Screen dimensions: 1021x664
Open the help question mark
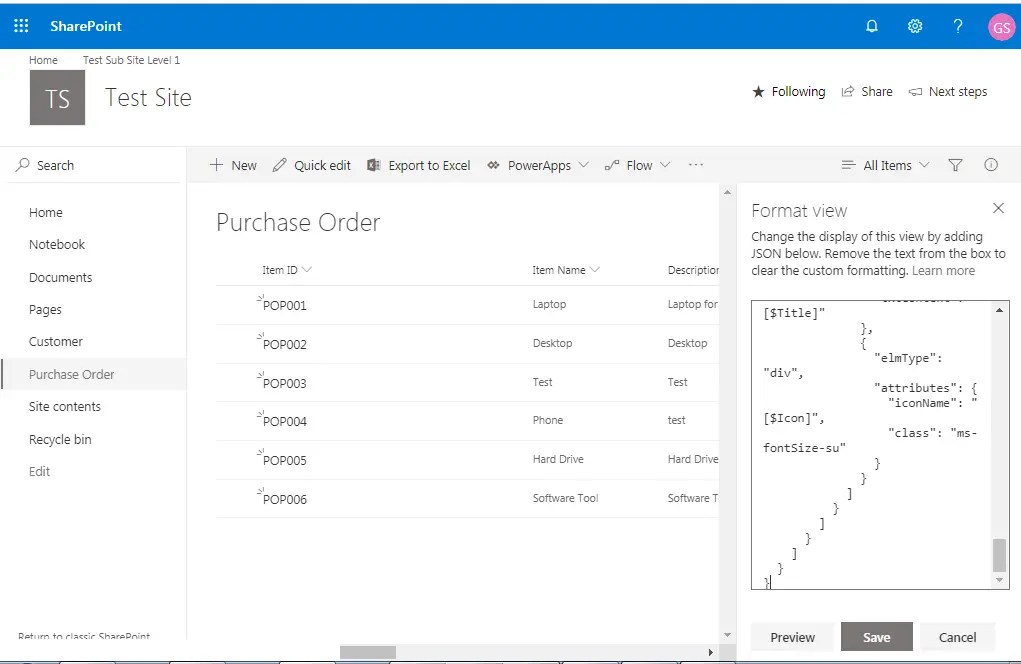click(x=957, y=26)
